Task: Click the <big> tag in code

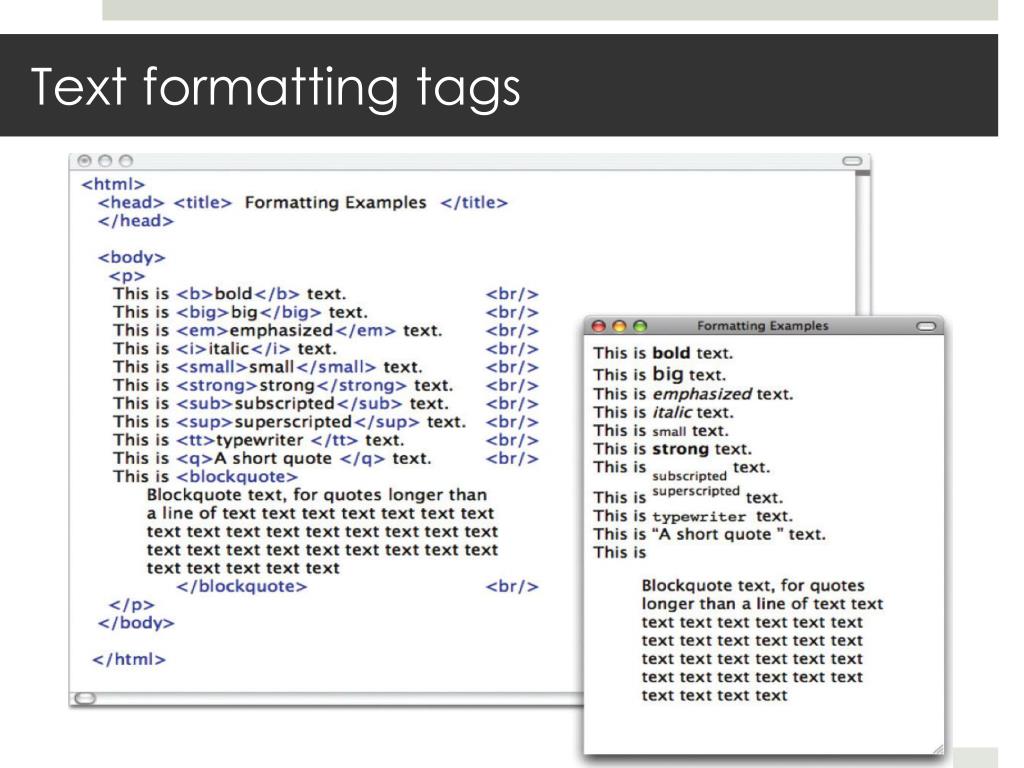Action: click(x=204, y=312)
